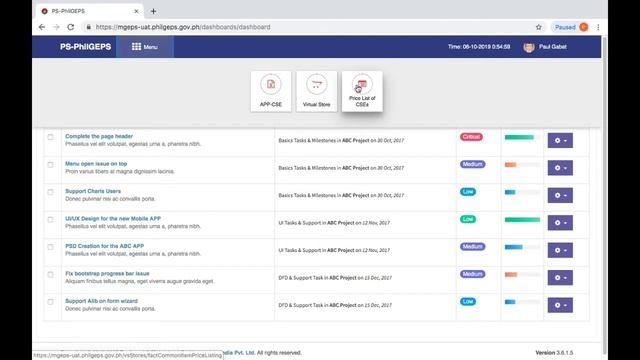The image size is (640, 360).
Task: Click progress bar of Complete the page header
Action: coord(522,137)
